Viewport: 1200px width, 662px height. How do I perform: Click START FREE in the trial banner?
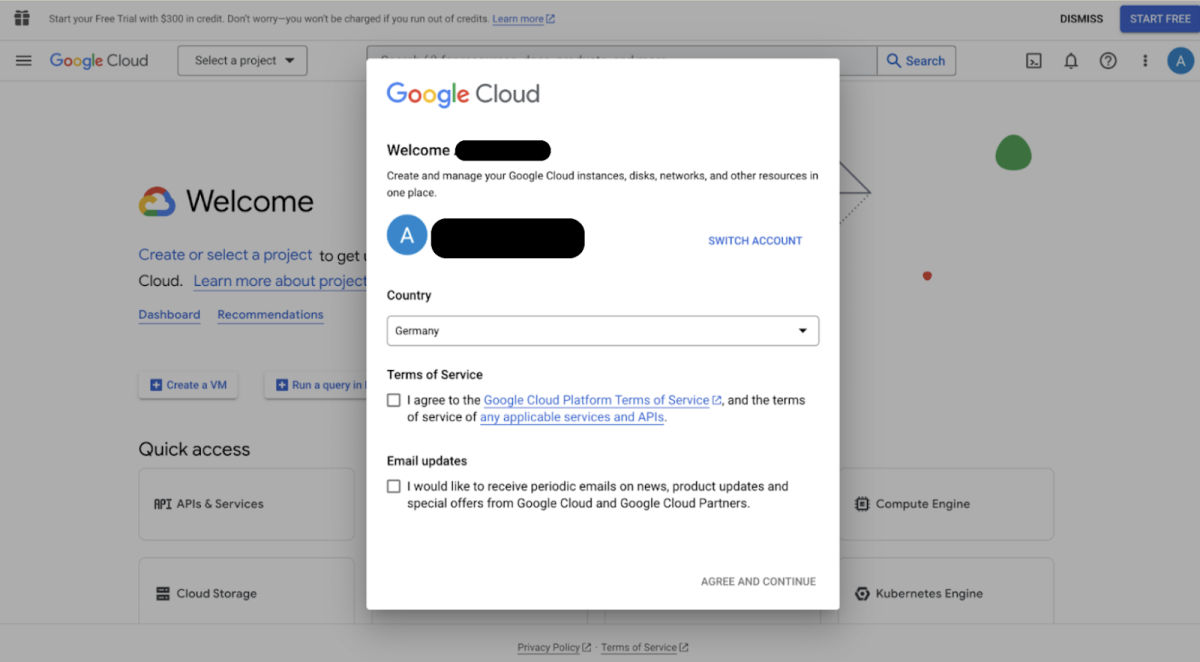[1160, 18]
